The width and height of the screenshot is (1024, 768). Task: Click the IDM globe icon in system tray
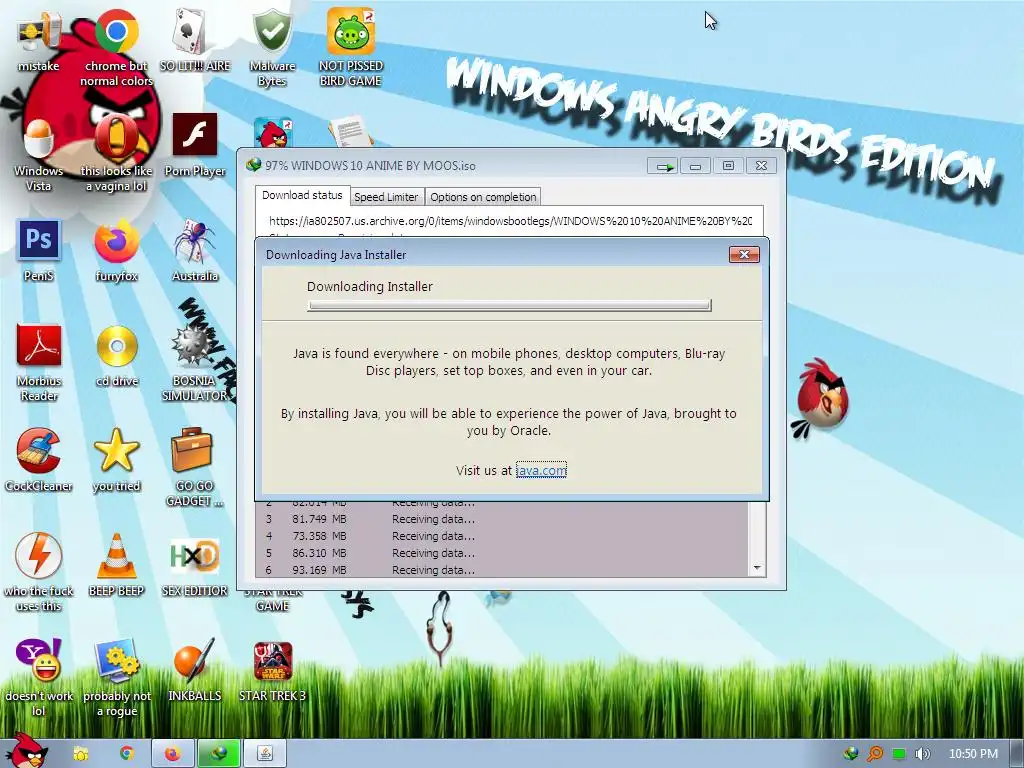click(850, 754)
